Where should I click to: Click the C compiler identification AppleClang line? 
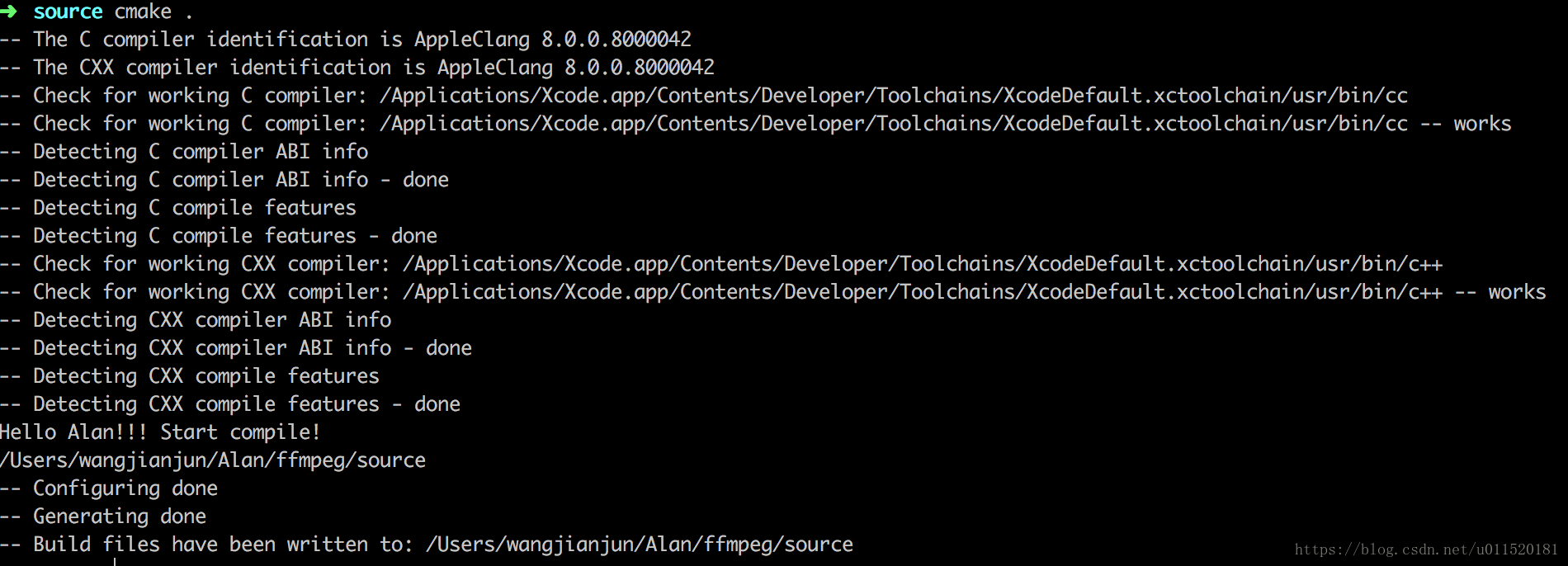(346, 40)
